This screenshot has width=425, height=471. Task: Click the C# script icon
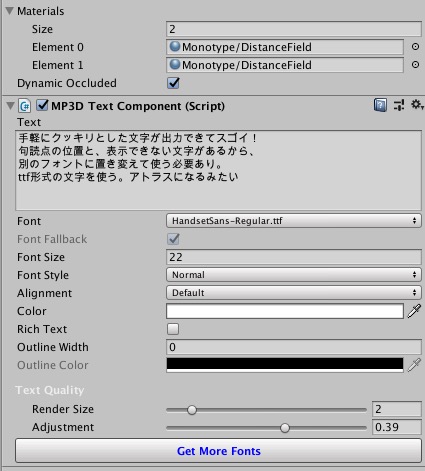[25, 106]
